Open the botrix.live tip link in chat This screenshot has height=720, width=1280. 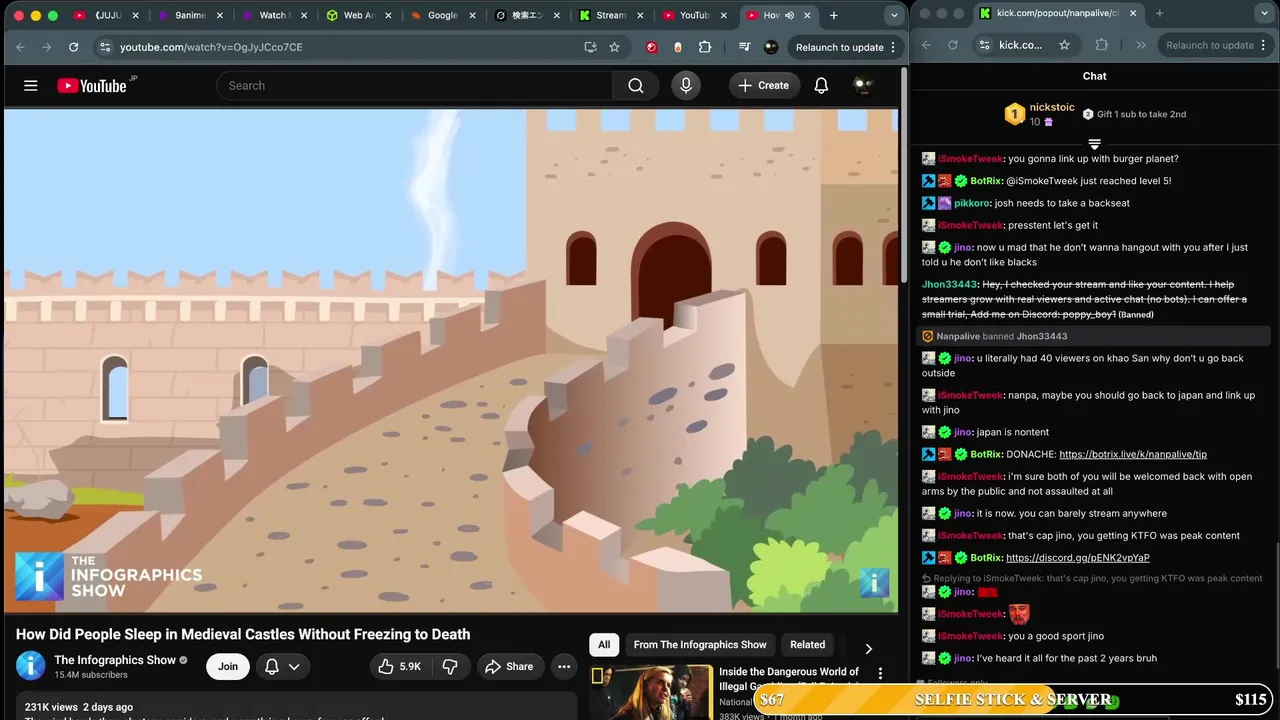[x=1133, y=454]
